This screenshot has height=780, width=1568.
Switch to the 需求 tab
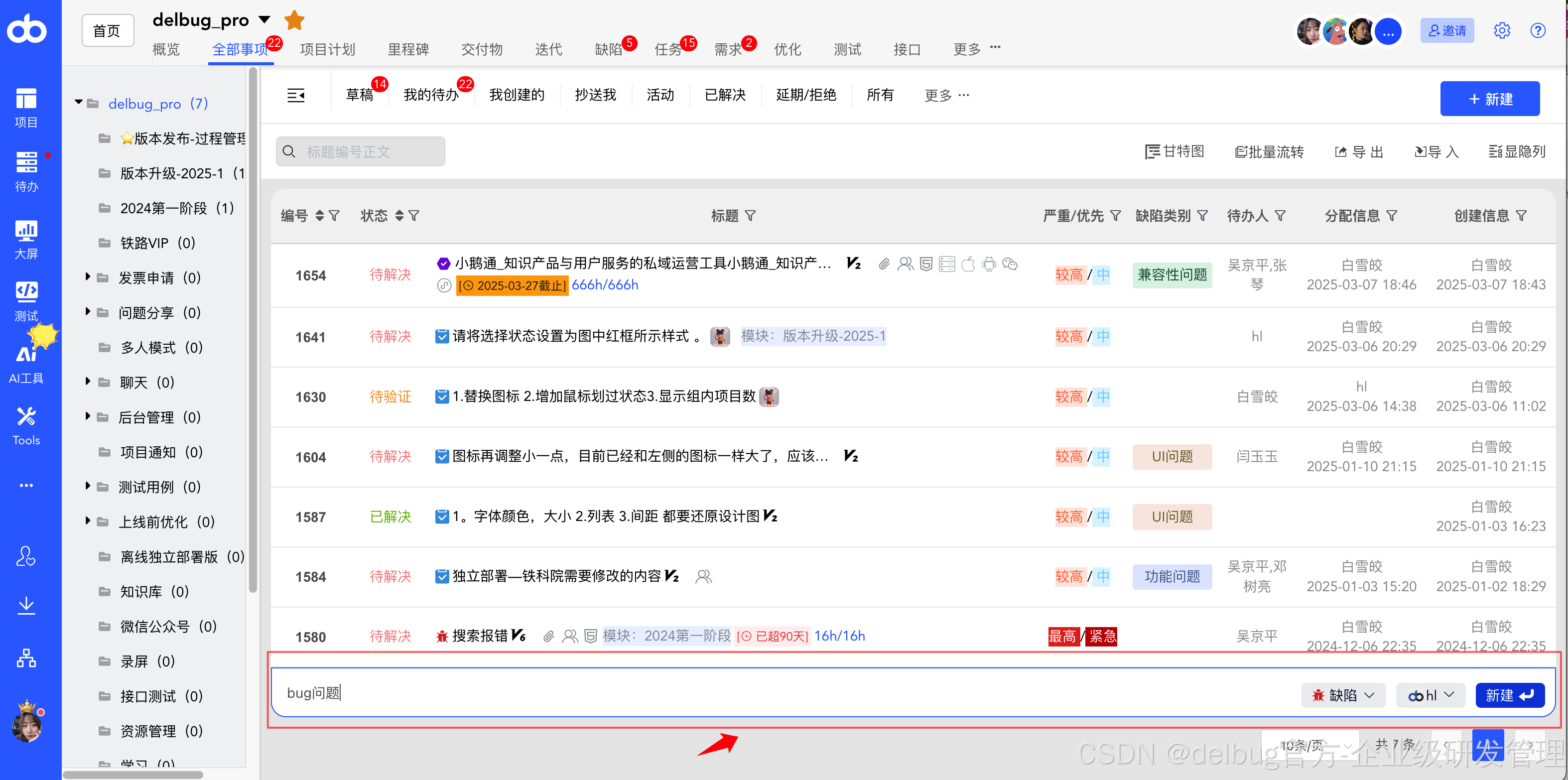tap(729, 49)
